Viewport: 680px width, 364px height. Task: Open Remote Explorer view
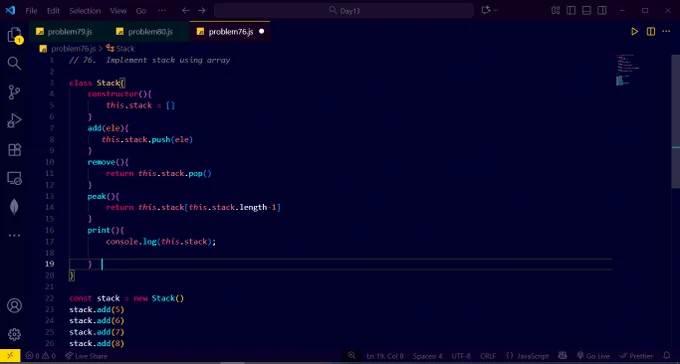point(14,178)
